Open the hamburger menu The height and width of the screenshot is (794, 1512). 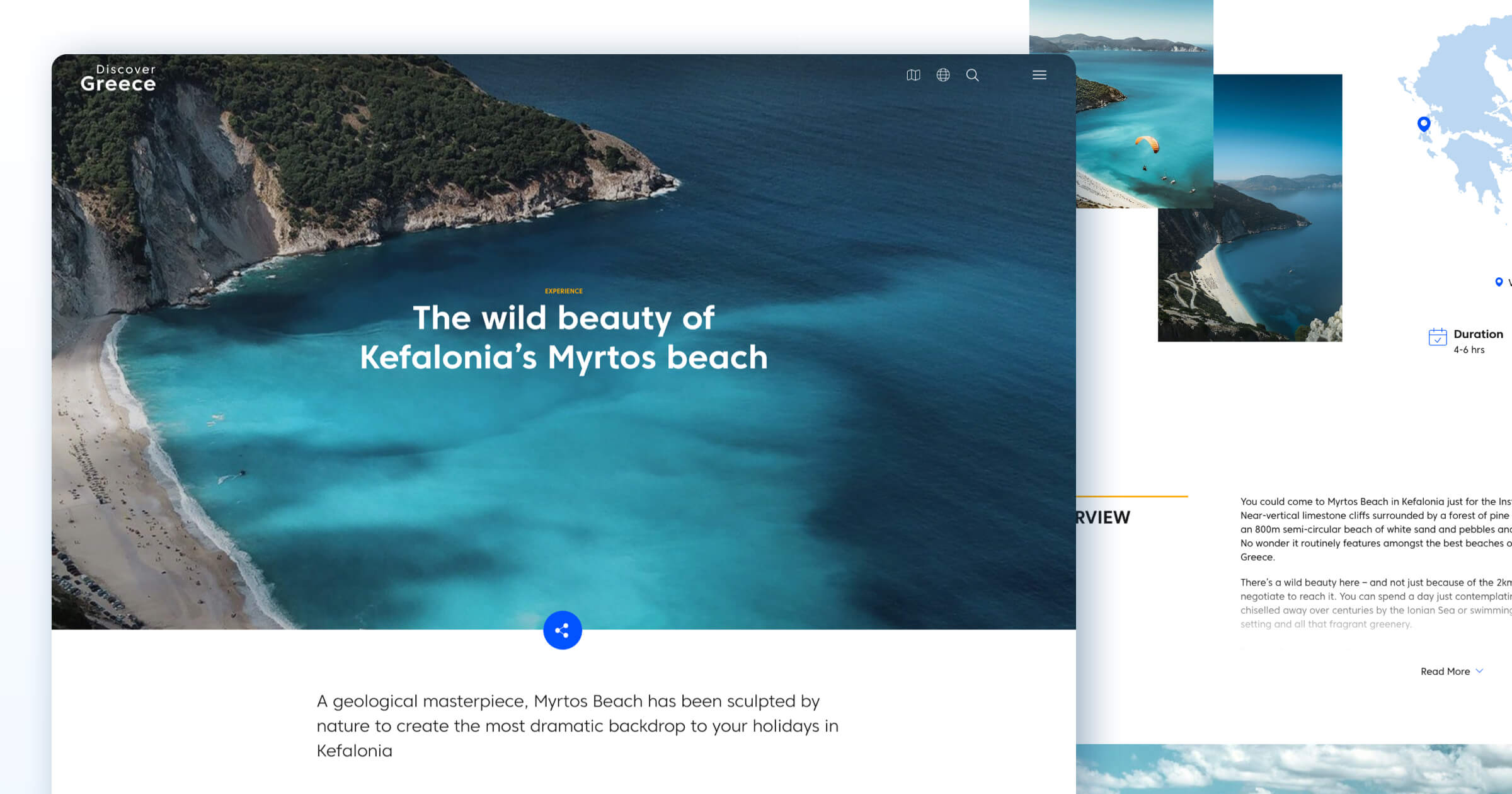click(x=1039, y=75)
